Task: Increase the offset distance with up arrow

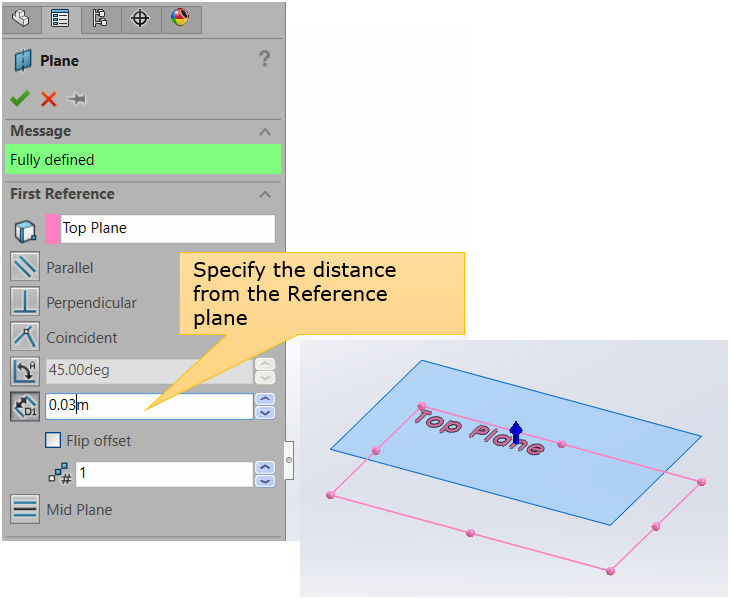Action: (x=265, y=399)
